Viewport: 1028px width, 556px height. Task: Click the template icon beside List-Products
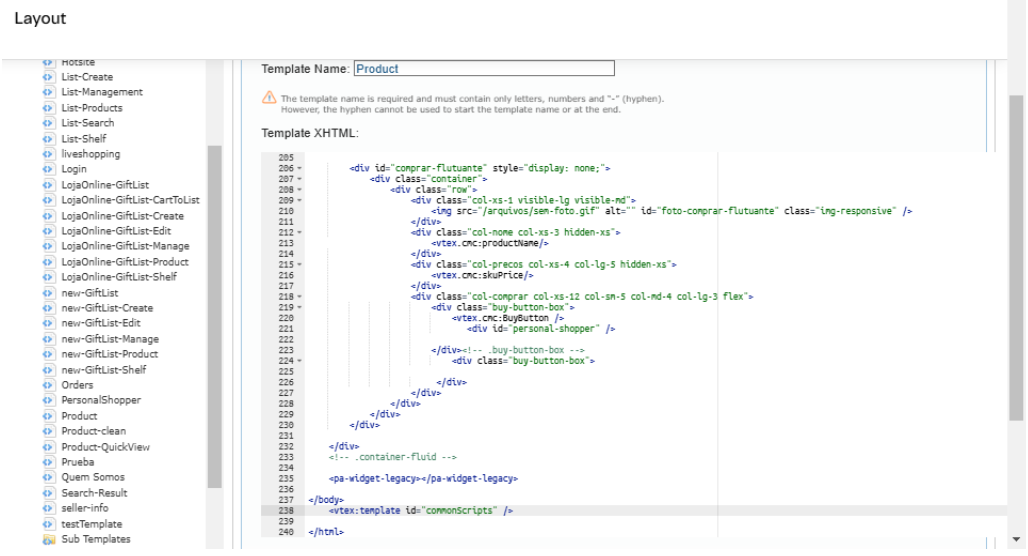coord(49,108)
